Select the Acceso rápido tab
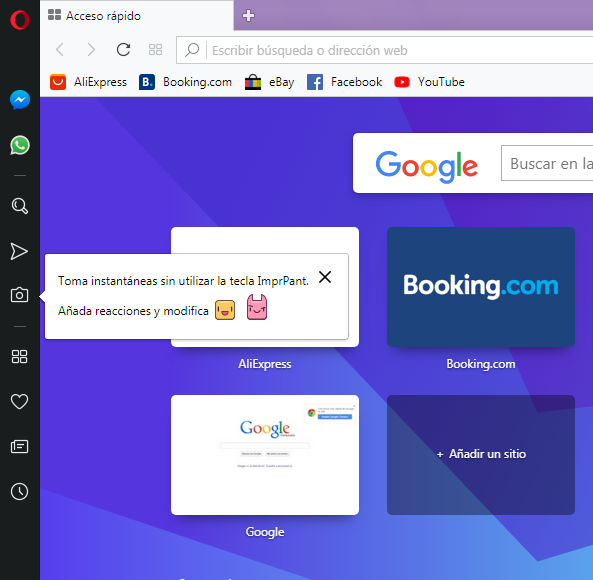Screen dimensions: 593x580 (x=136, y=16)
